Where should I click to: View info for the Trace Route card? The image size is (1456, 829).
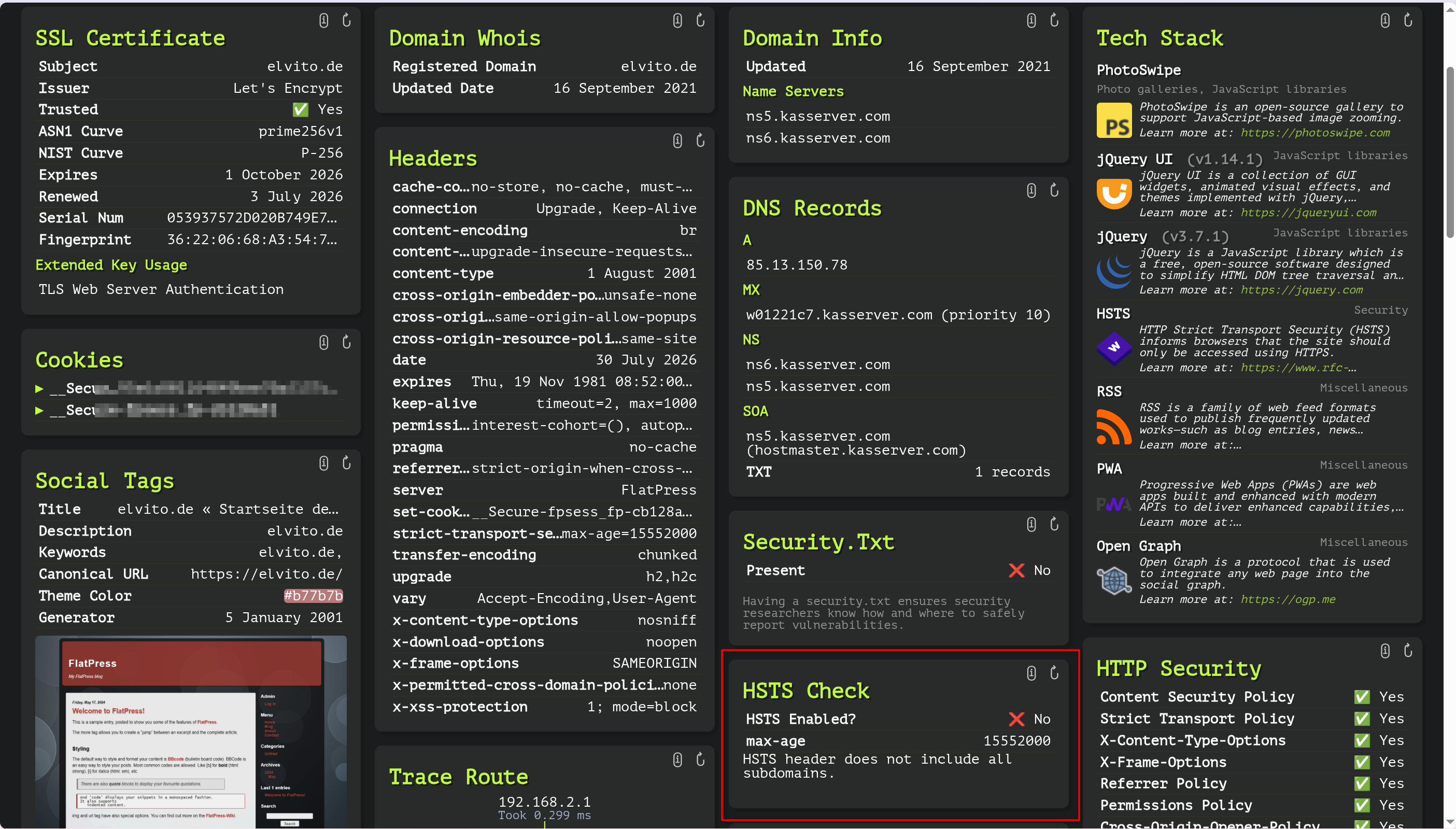point(677,760)
